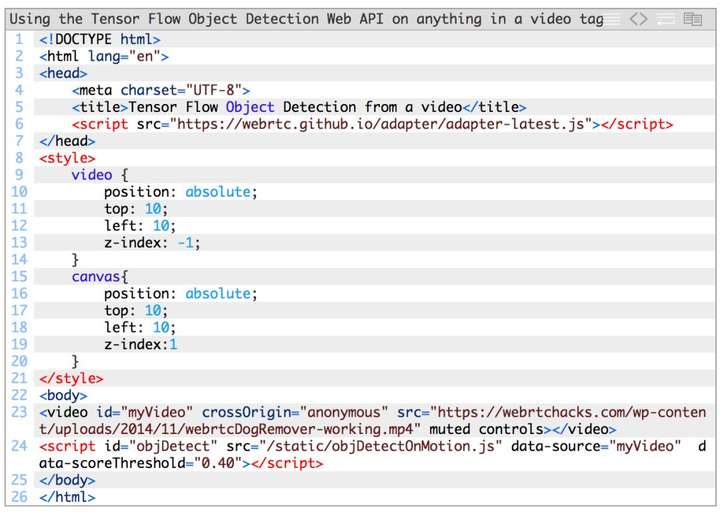This screenshot has height=512, width=720.
Task: Click the opening style tag
Action: click(x=68, y=158)
